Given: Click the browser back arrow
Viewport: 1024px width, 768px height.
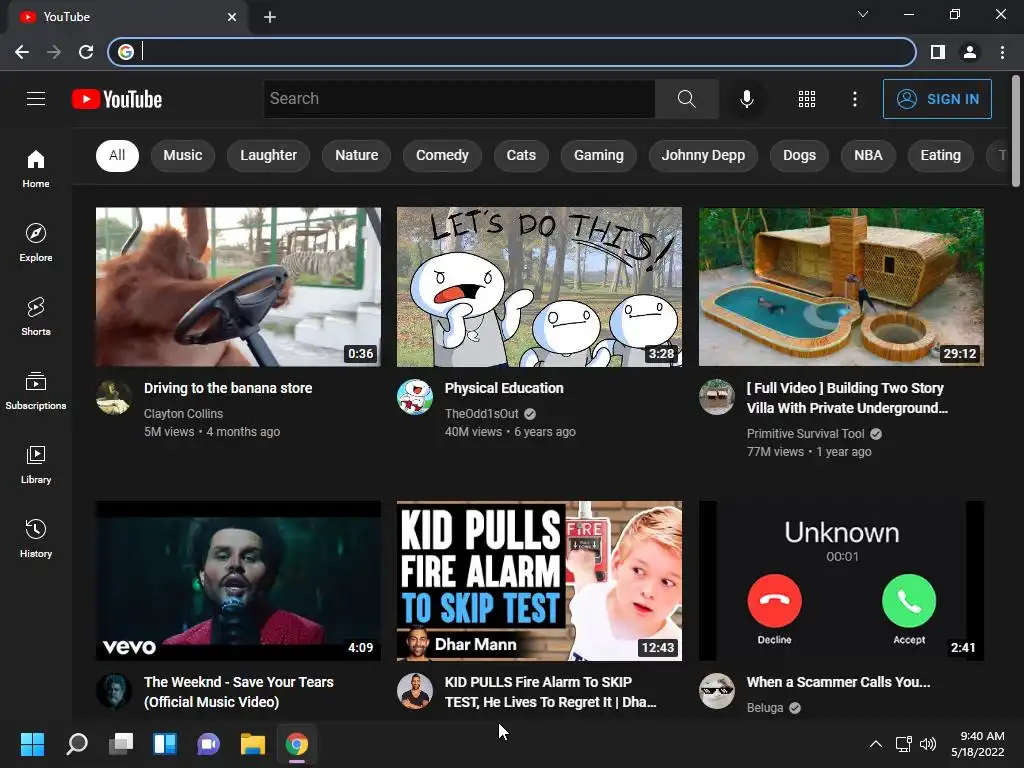Looking at the screenshot, I should click(x=22, y=52).
